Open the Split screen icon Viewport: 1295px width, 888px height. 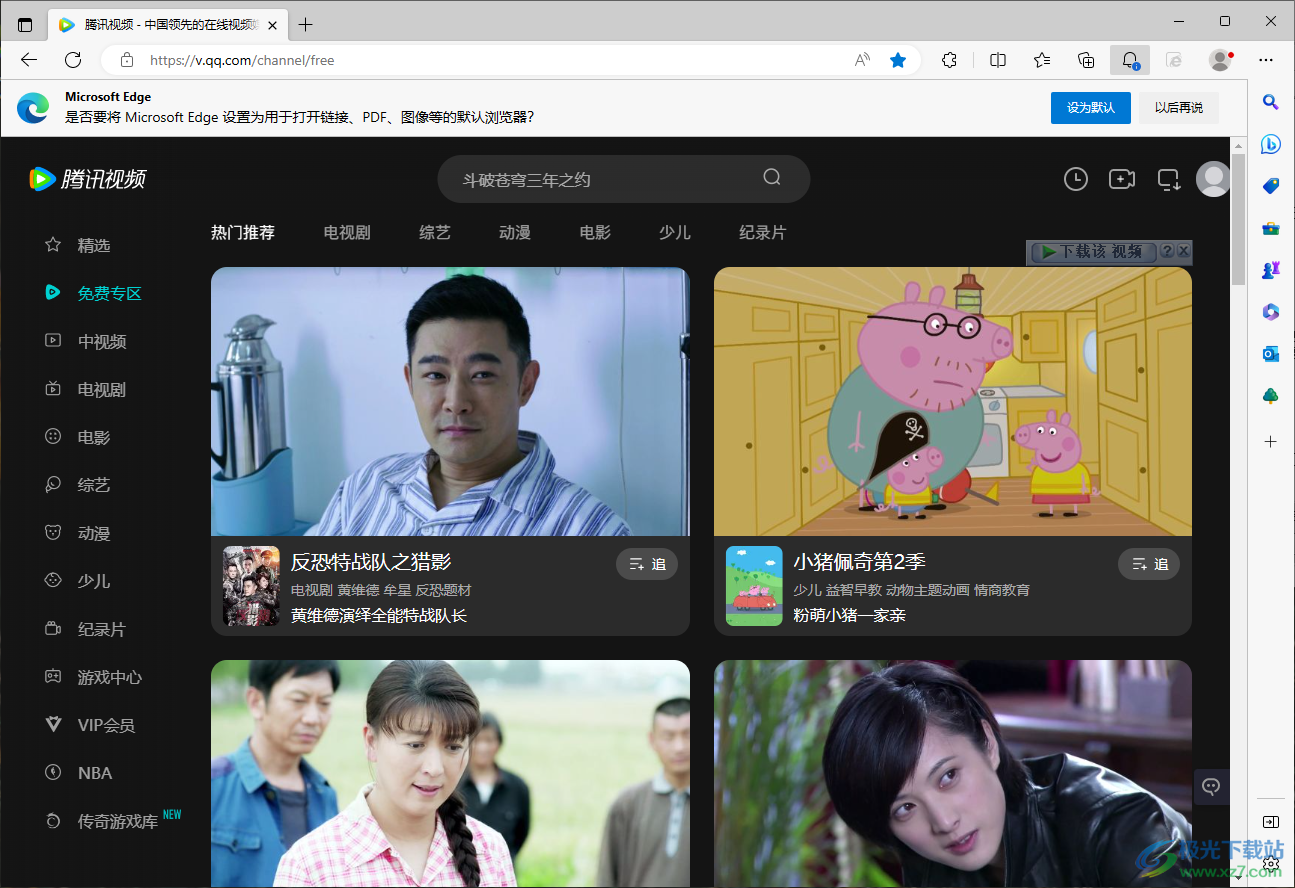coord(998,60)
